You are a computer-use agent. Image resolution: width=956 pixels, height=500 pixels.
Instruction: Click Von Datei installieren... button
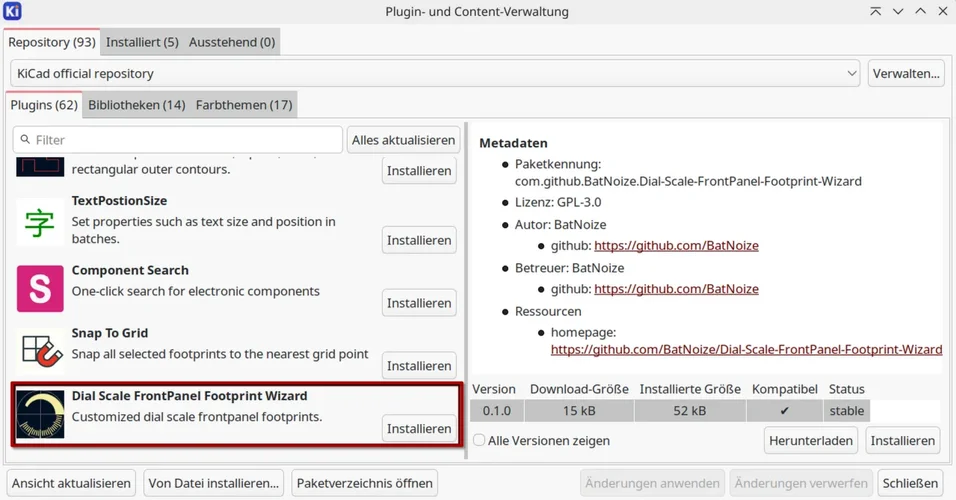pyautogui.click(x=213, y=483)
